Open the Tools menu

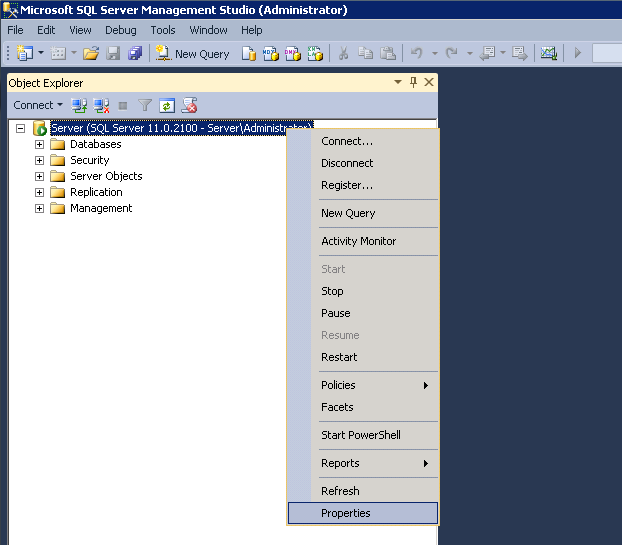click(163, 30)
